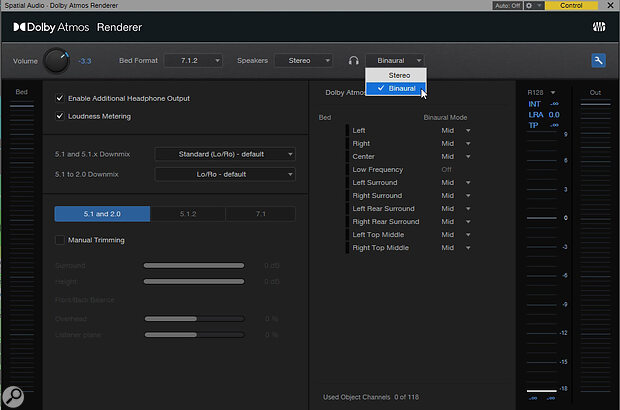Close the Spatial Audio window
620x410 pixels.
coord(610,6)
